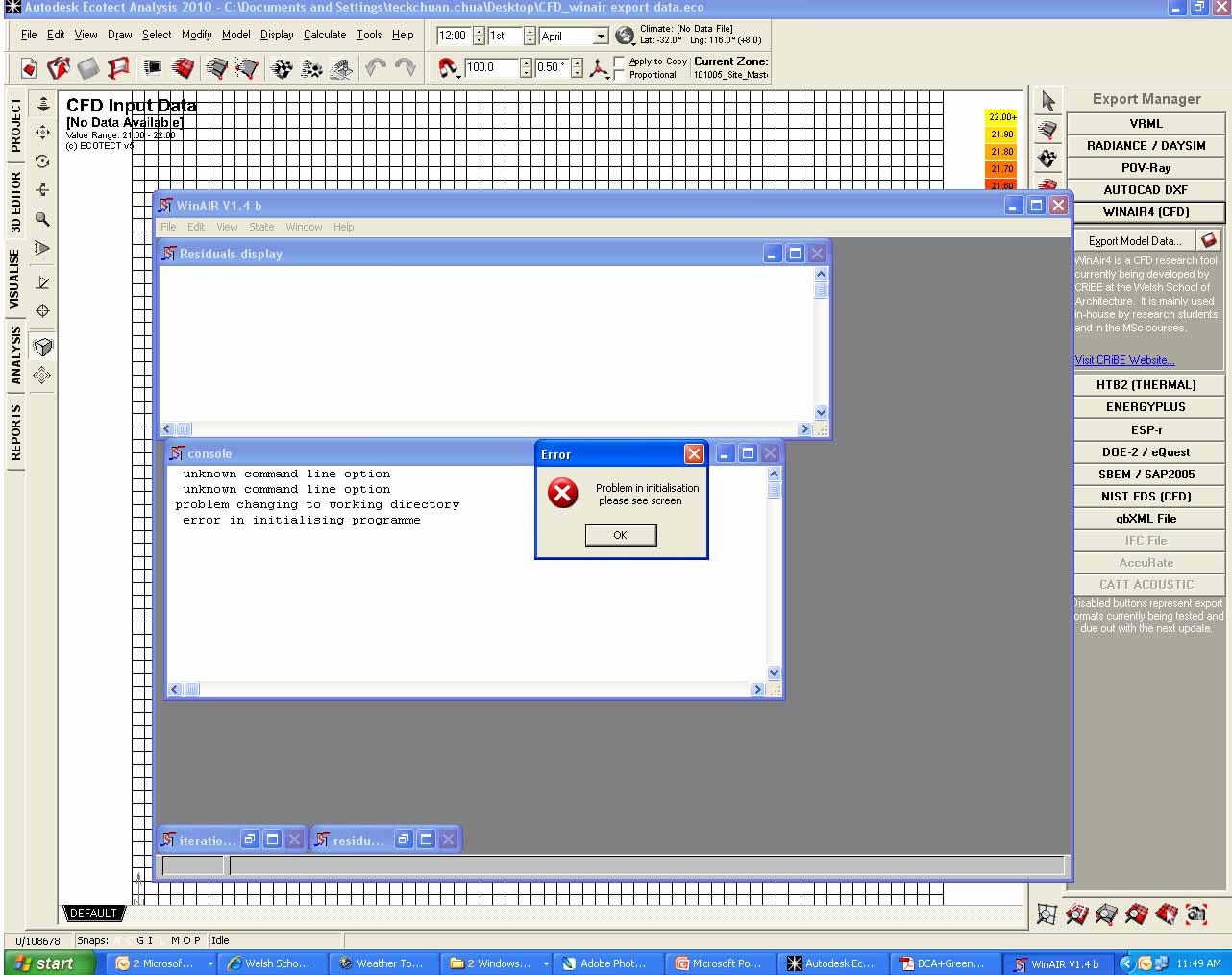
Task: Click the time input field showing 12:00
Action: pos(453,37)
